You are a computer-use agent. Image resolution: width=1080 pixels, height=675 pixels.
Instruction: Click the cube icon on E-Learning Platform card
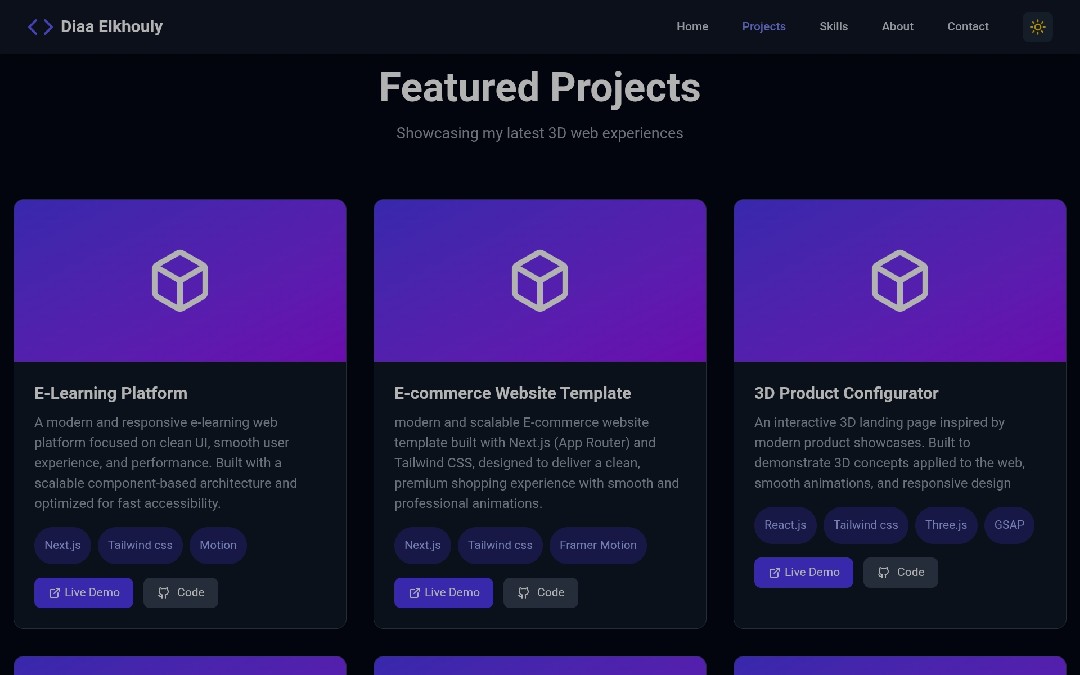(x=180, y=280)
